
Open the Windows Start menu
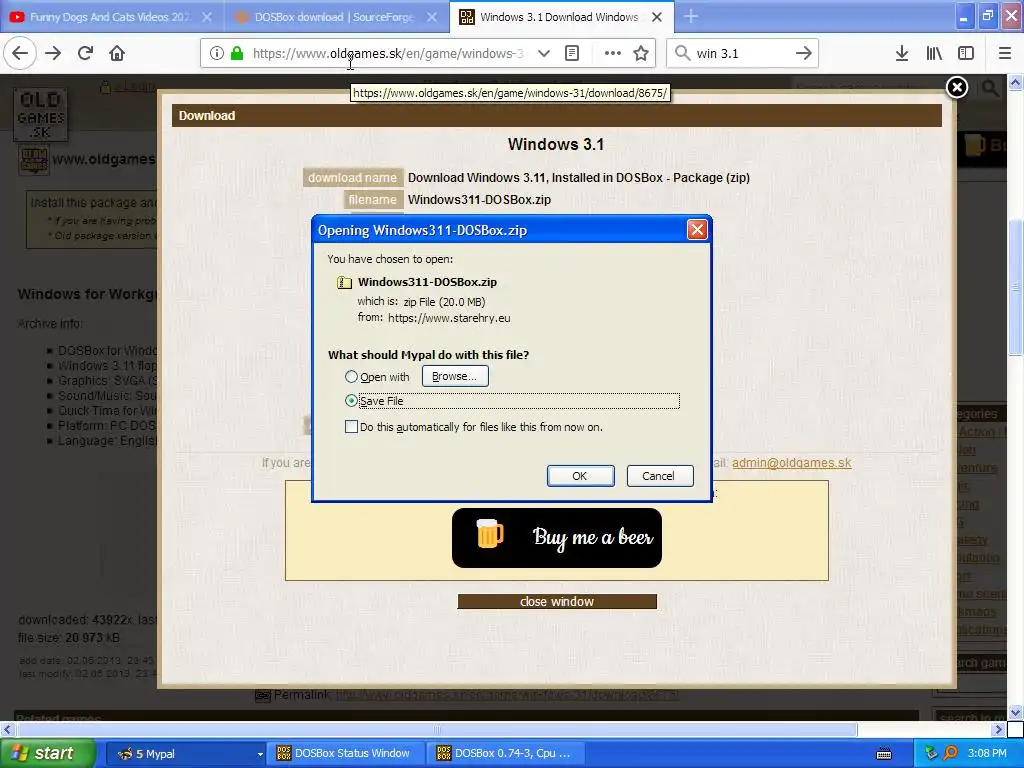[47, 754]
